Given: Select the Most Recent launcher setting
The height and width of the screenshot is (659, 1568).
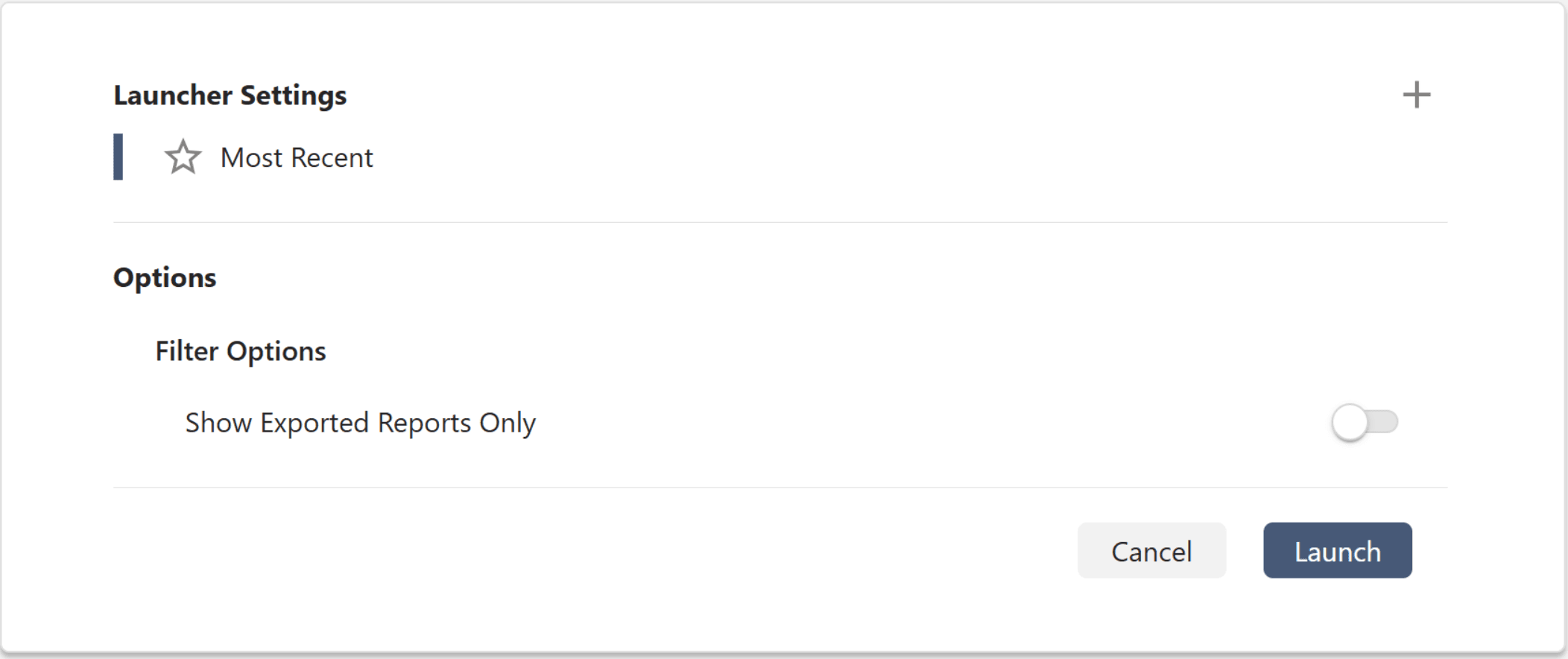Looking at the screenshot, I should point(297,158).
